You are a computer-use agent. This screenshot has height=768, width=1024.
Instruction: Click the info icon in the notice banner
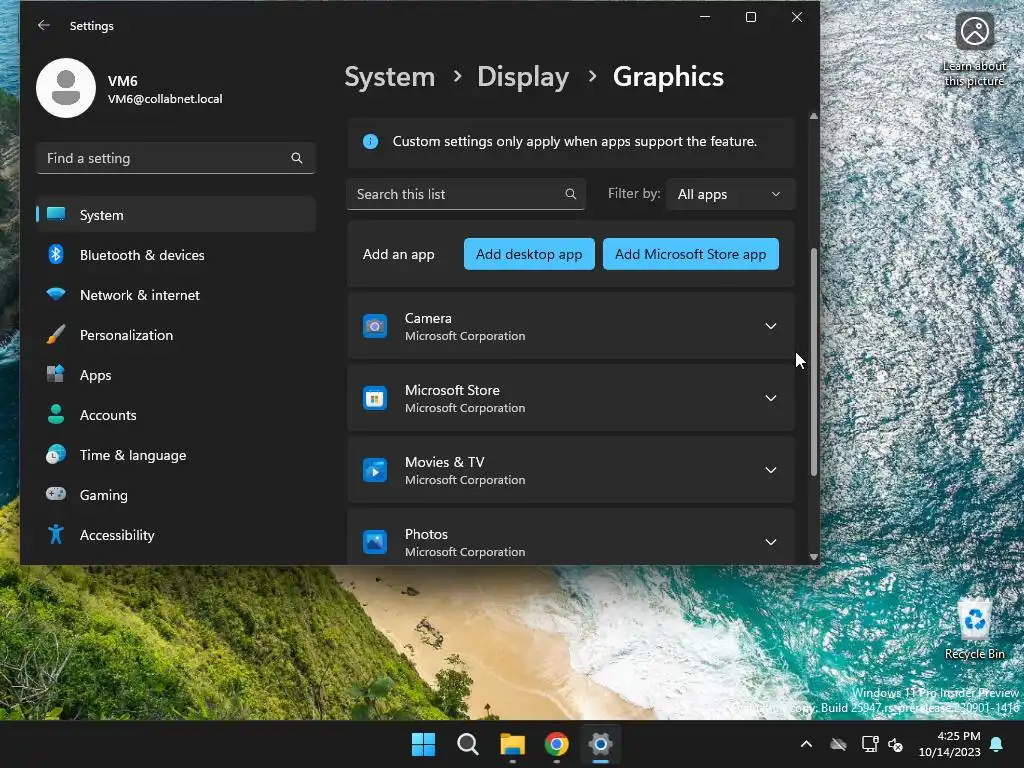[x=370, y=141]
